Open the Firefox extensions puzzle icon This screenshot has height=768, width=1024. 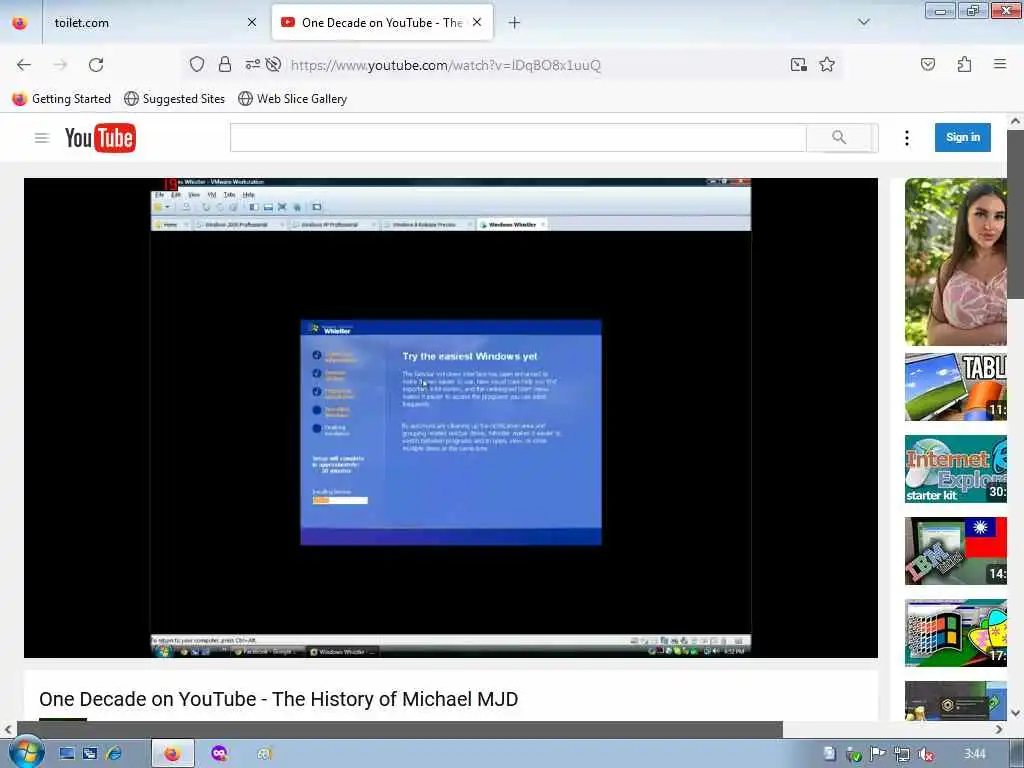tap(964, 64)
